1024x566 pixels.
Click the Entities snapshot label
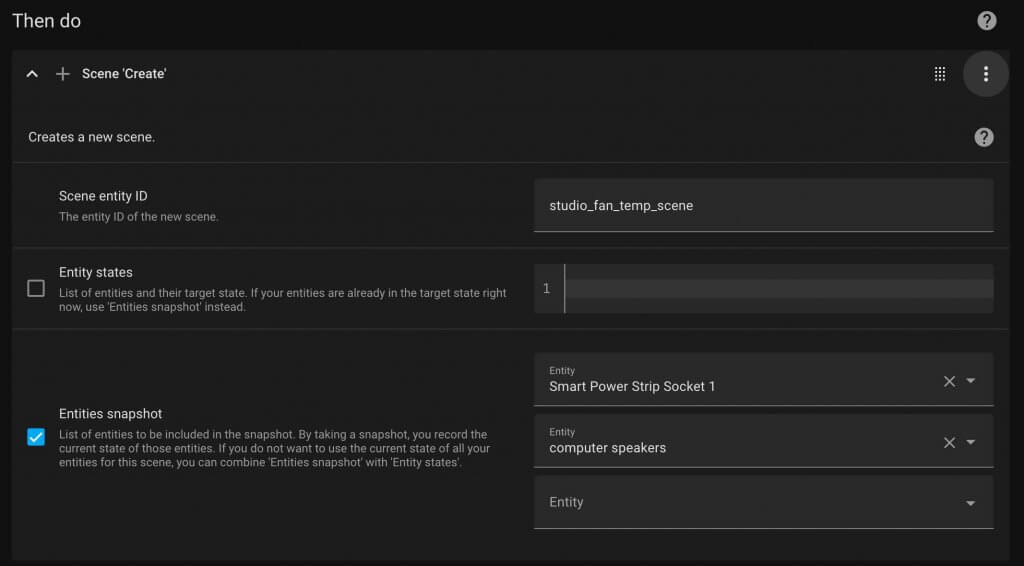tap(110, 414)
